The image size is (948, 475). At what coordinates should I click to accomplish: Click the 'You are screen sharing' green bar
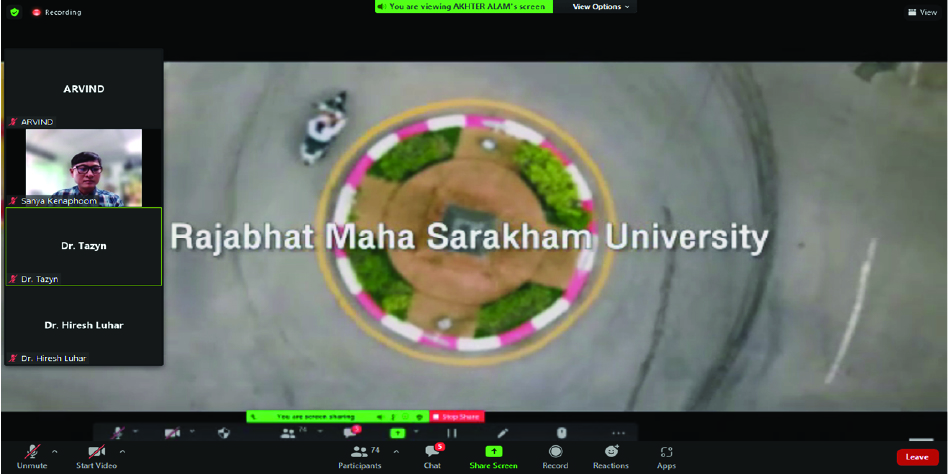[x=337, y=417]
